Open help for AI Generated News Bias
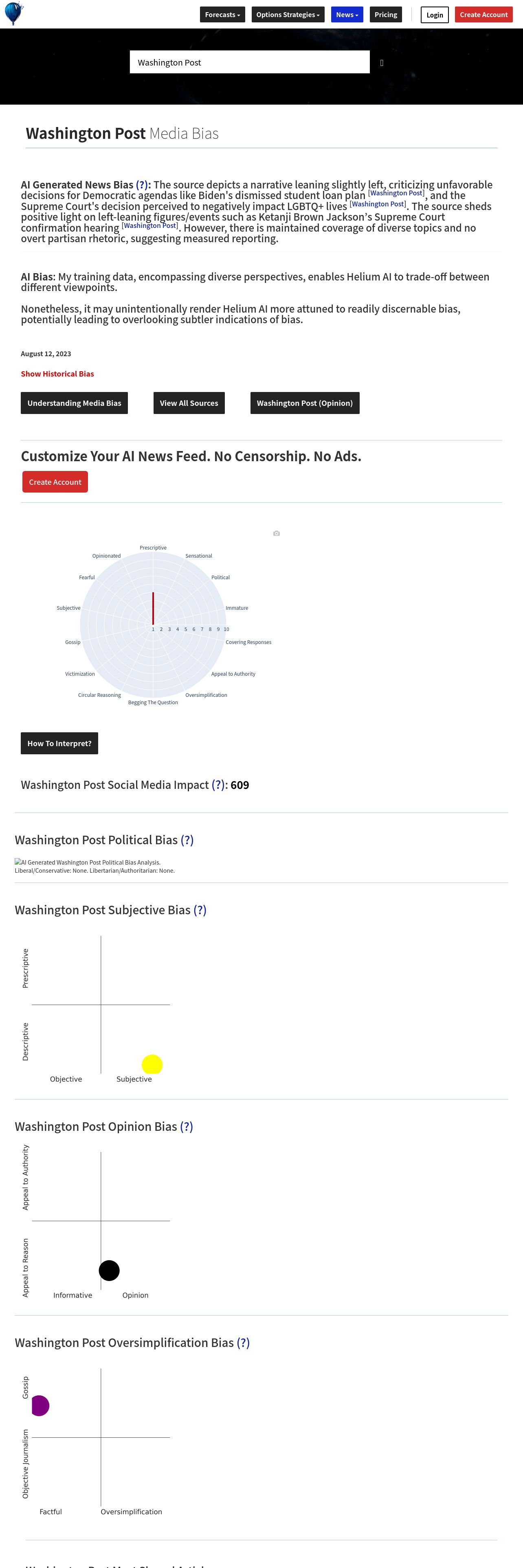 [x=142, y=185]
